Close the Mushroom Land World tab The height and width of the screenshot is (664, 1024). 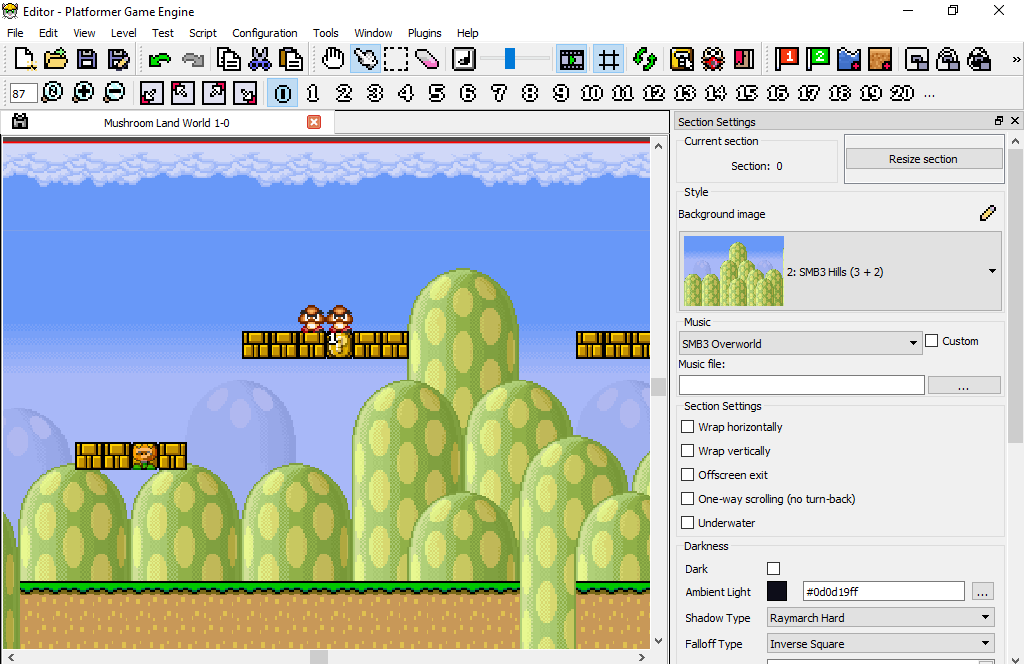(314, 122)
